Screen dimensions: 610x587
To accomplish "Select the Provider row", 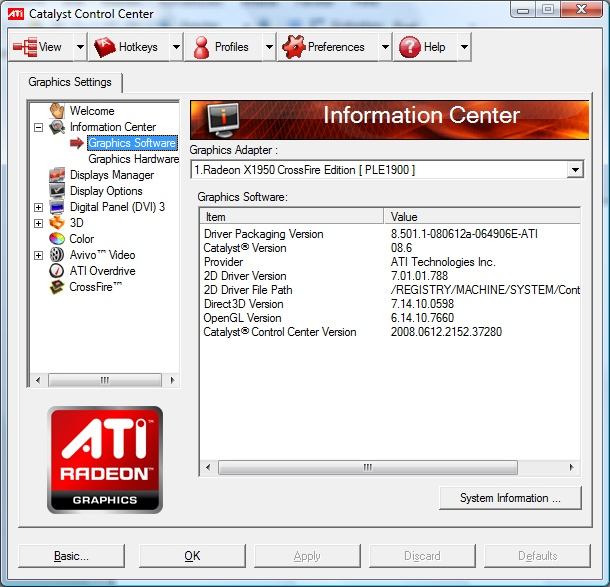I will (390, 262).
